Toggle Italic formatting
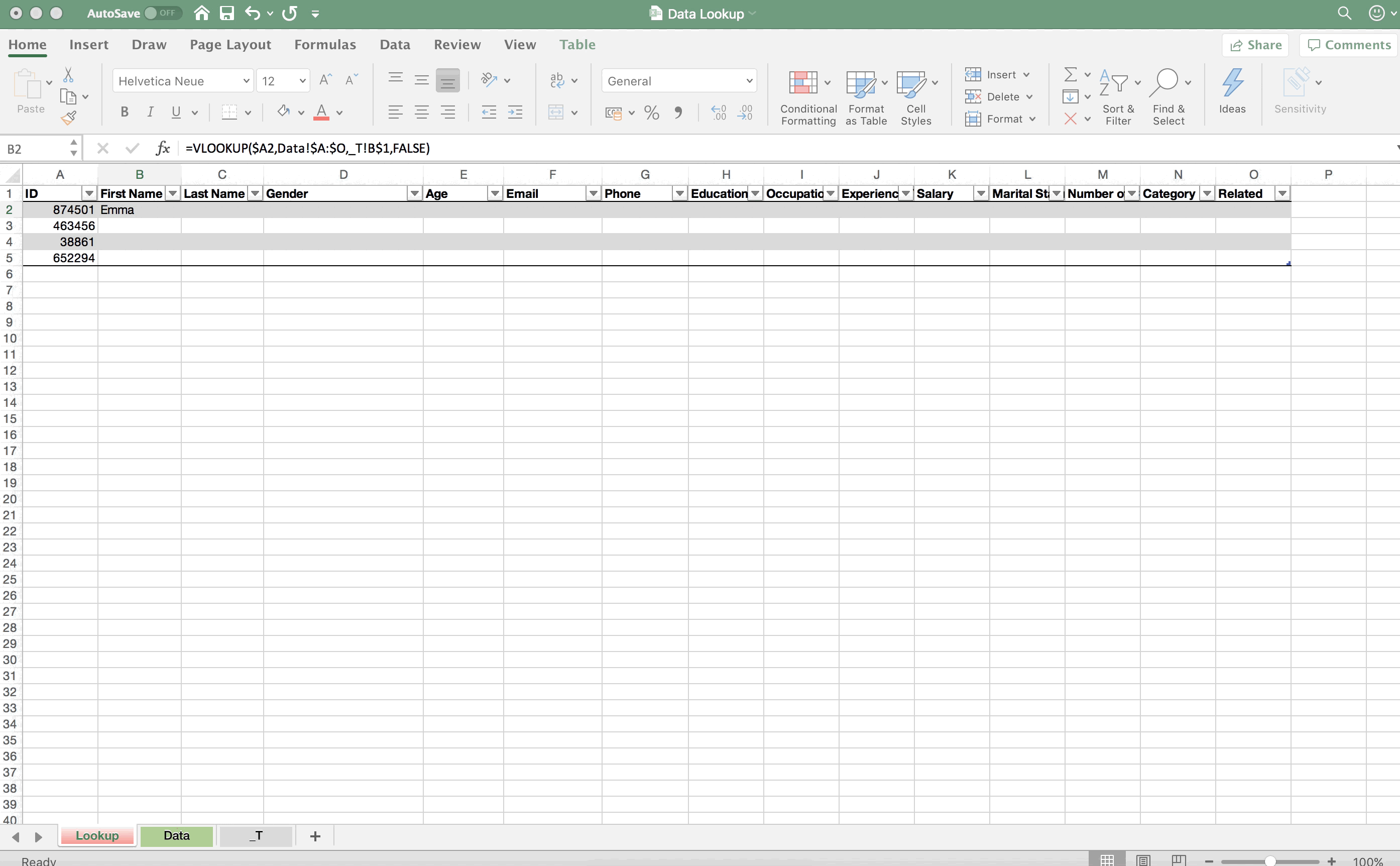This screenshot has width=1400, height=866. (x=150, y=112)
